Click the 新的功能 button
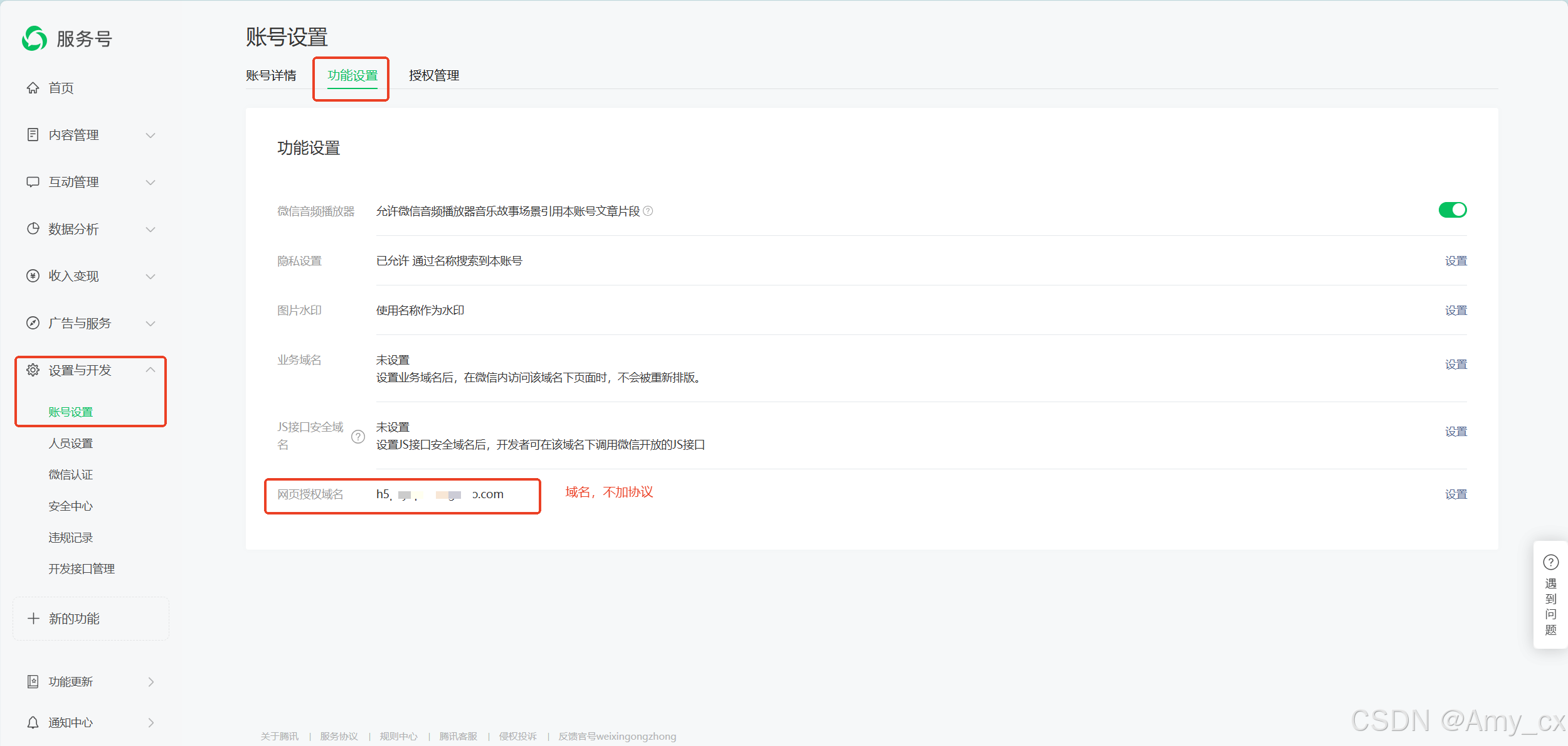Viewport: 1568px width, 746px height. pyautogui.click(x=91, y=619)
